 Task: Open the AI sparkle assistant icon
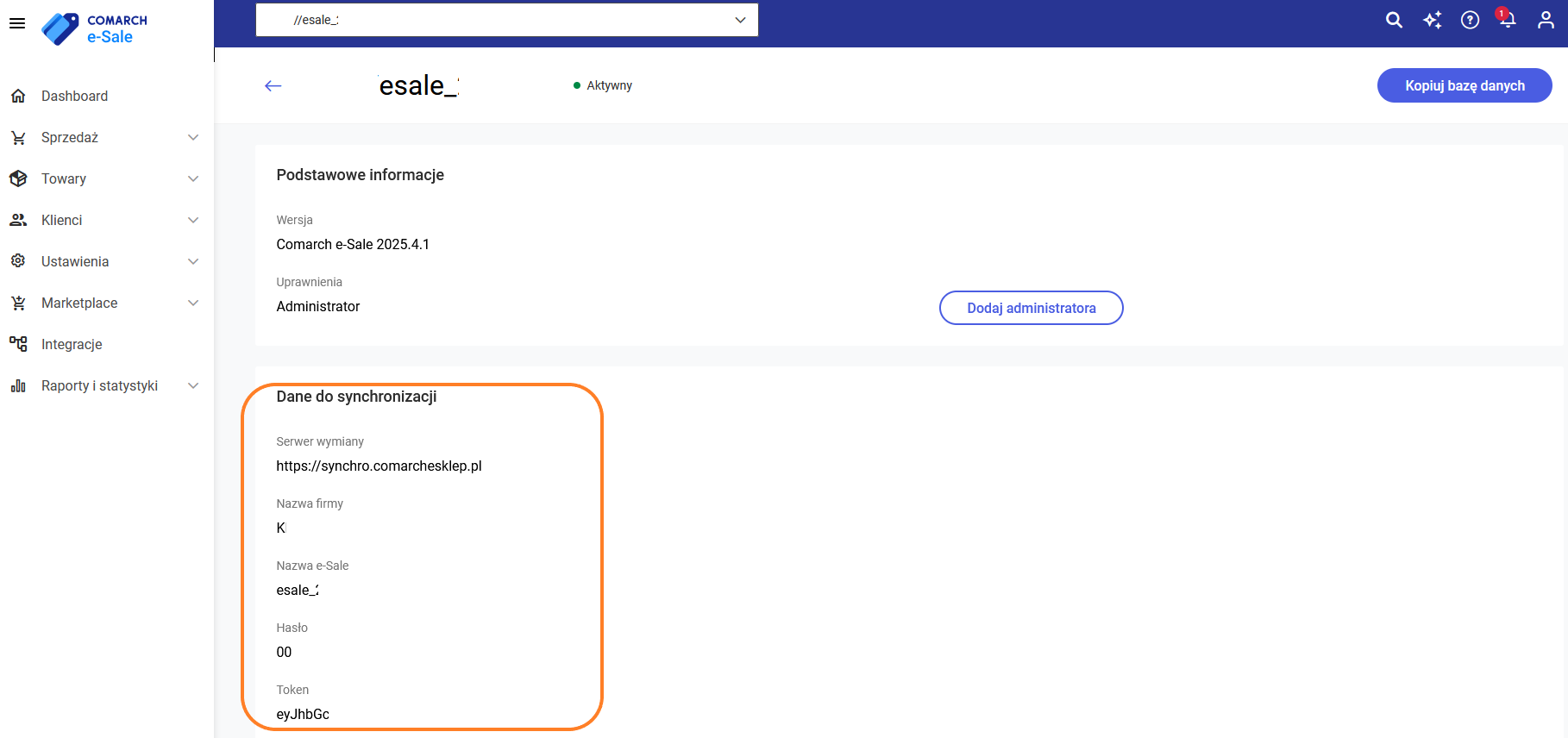click(x=1433, y=20)
